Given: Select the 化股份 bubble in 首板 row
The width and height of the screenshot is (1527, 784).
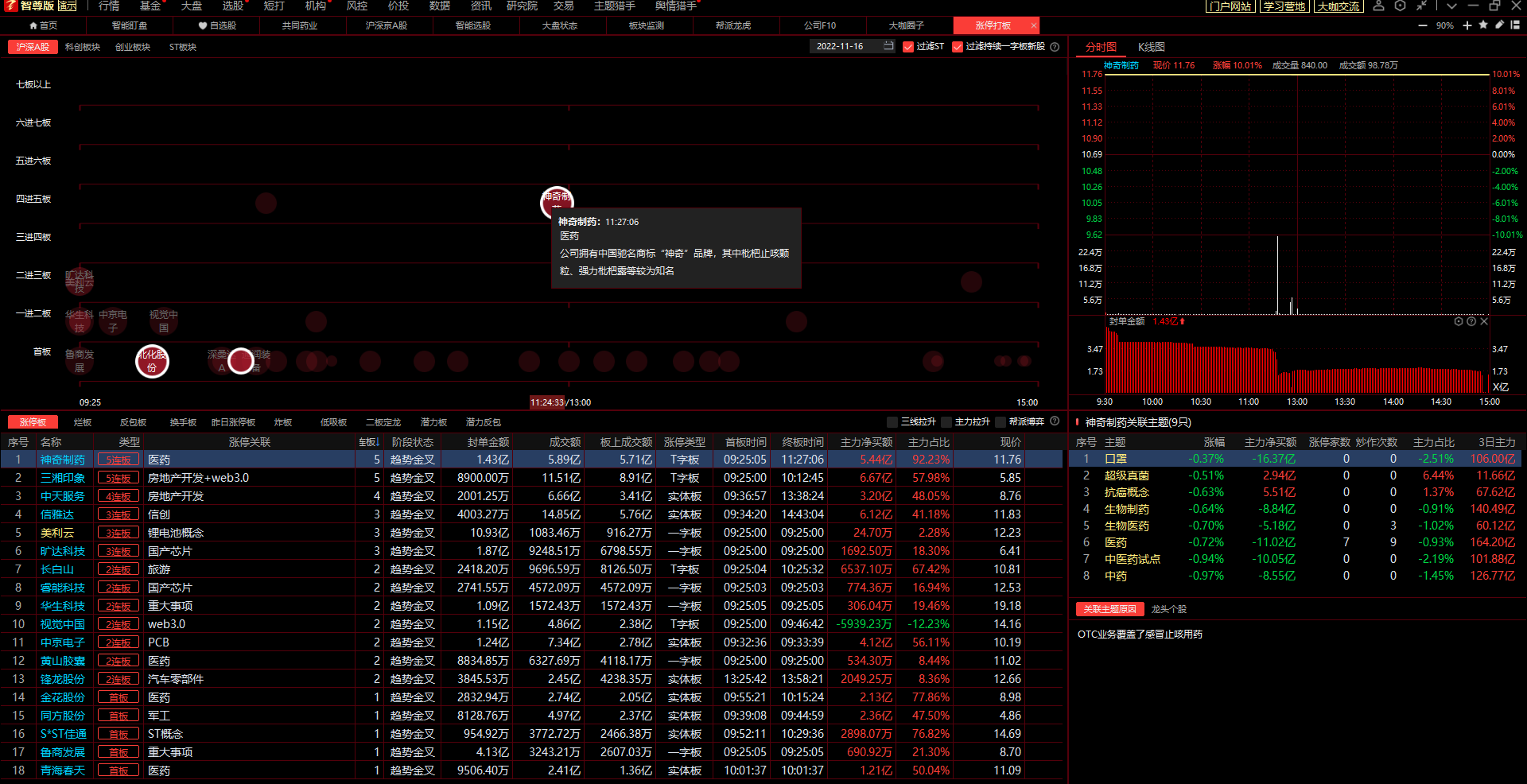Looking at the screenshot, I should 152,362.
